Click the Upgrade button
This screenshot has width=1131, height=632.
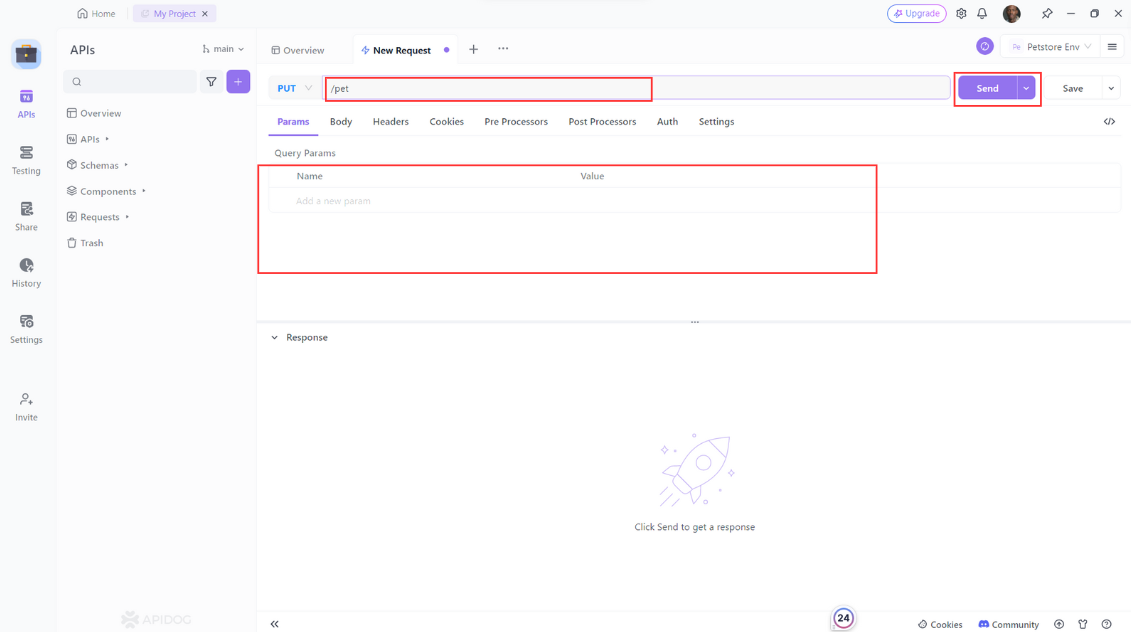[916, 14]
